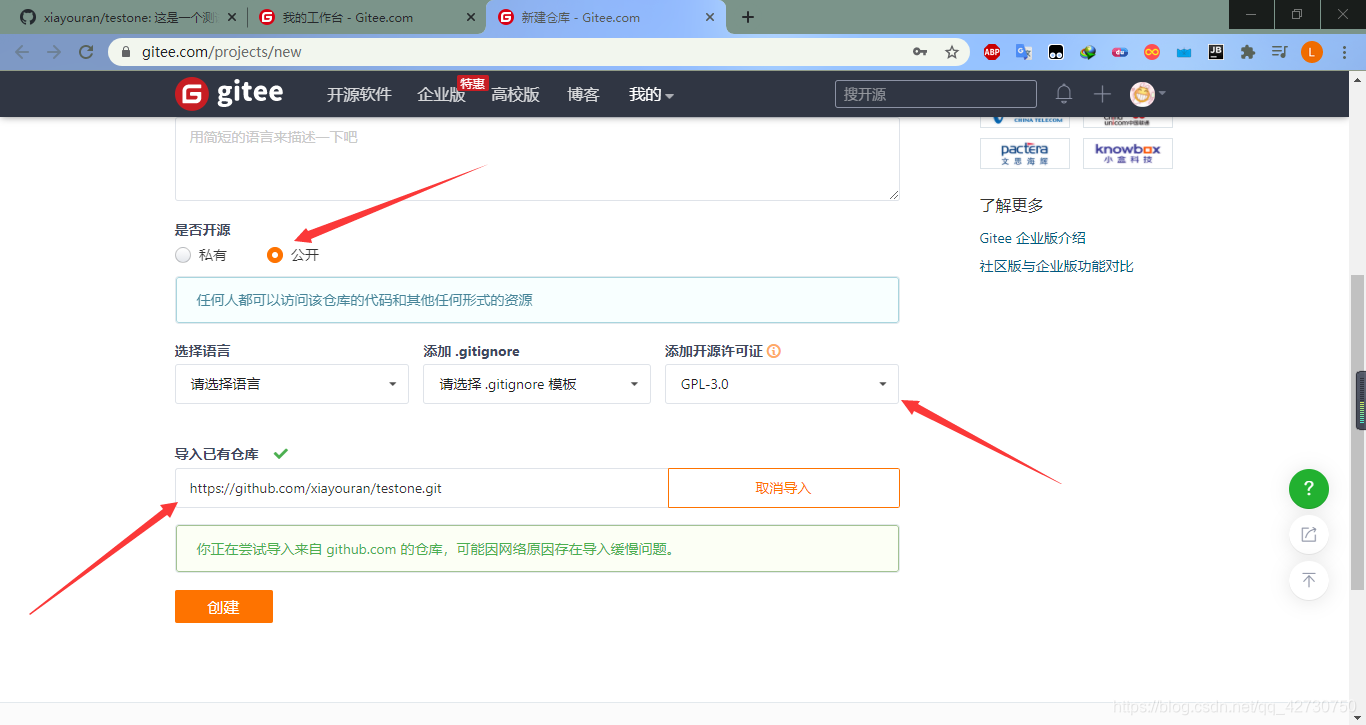Open the JetBrains JB extension icon
The width and height of the screenshot is (1366, 725).
(x=1216, y=52)
